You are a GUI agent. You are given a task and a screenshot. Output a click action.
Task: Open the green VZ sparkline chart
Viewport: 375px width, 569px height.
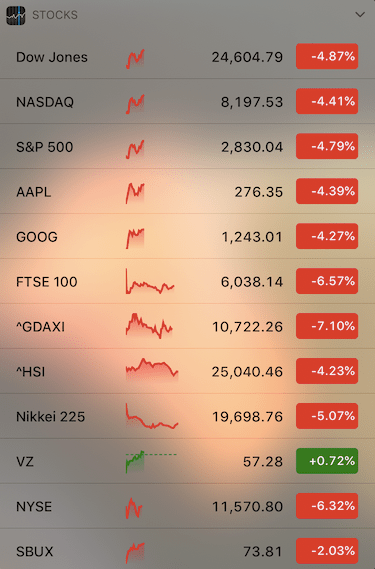pos(151,461)
